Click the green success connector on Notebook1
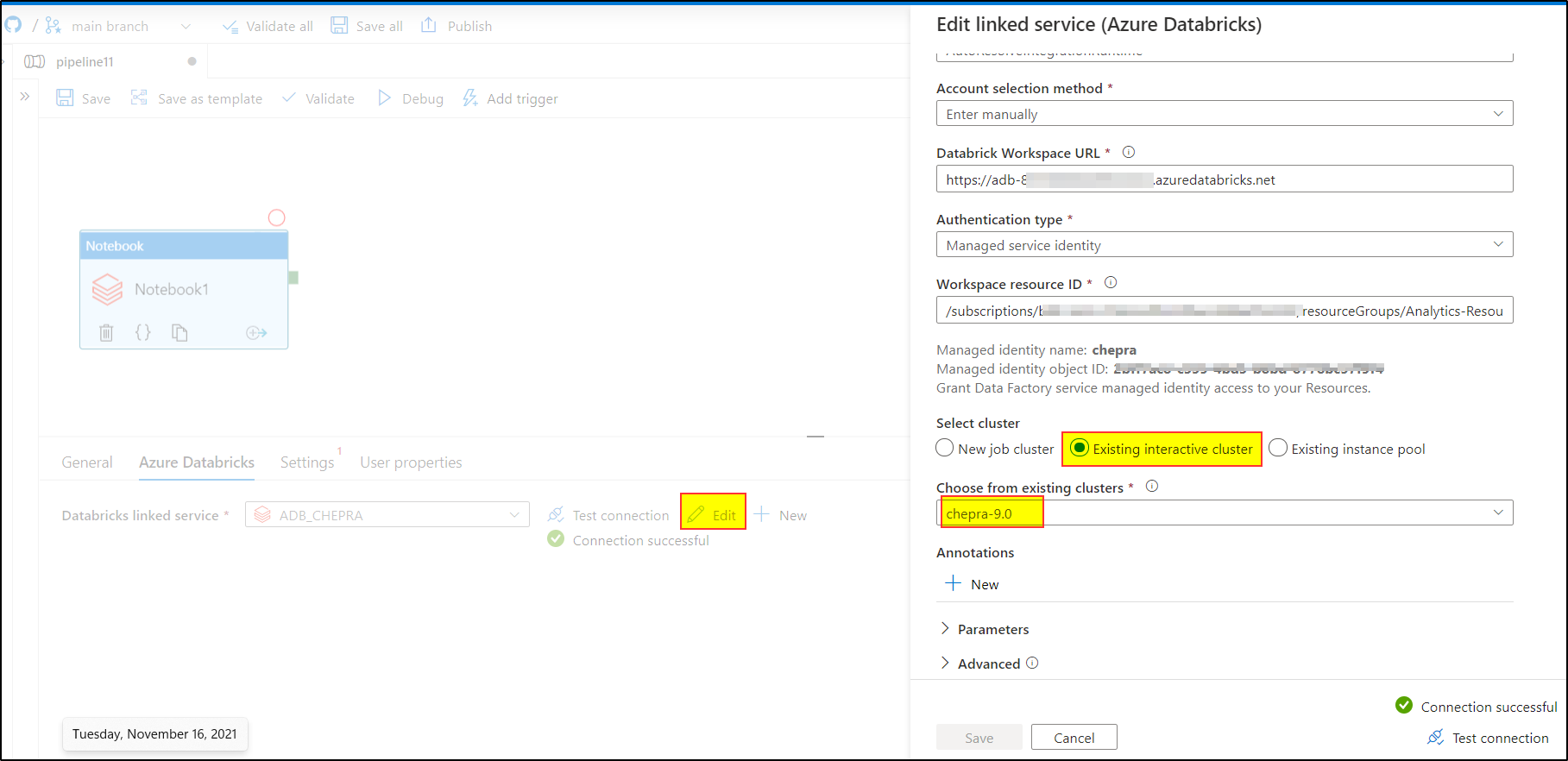Image resolution: width=1568 pixels, height=761 pixels. click(293, 278)
